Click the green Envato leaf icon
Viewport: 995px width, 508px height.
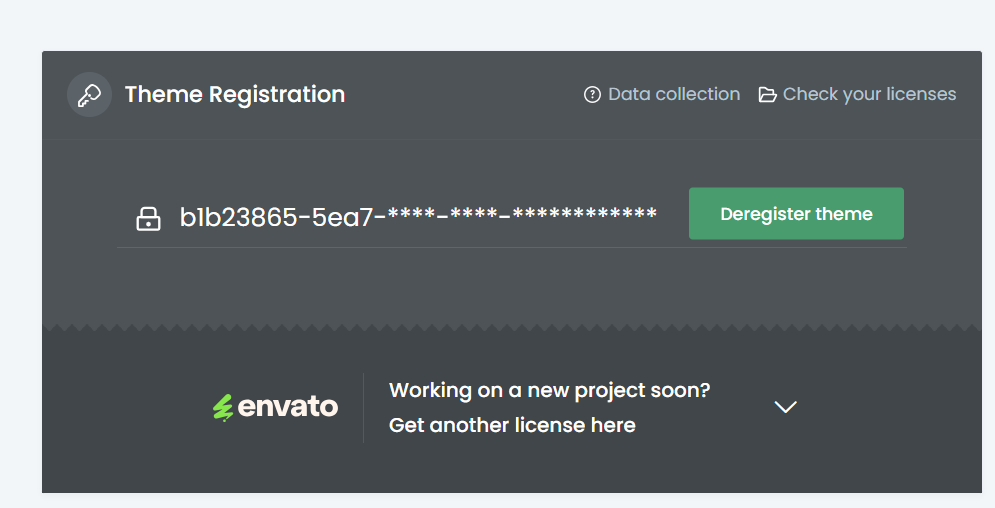point(222,408)
